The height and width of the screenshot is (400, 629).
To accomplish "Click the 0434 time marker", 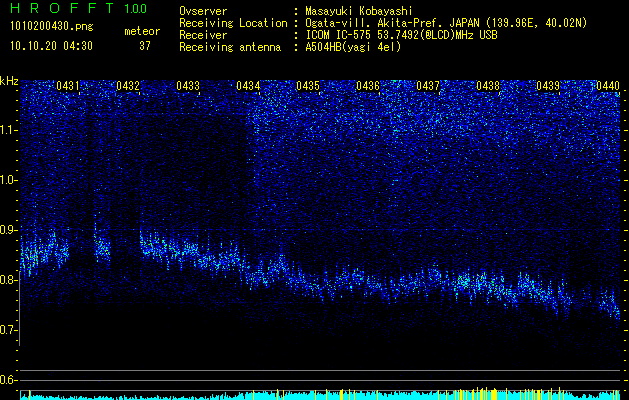I will [248, 86].
